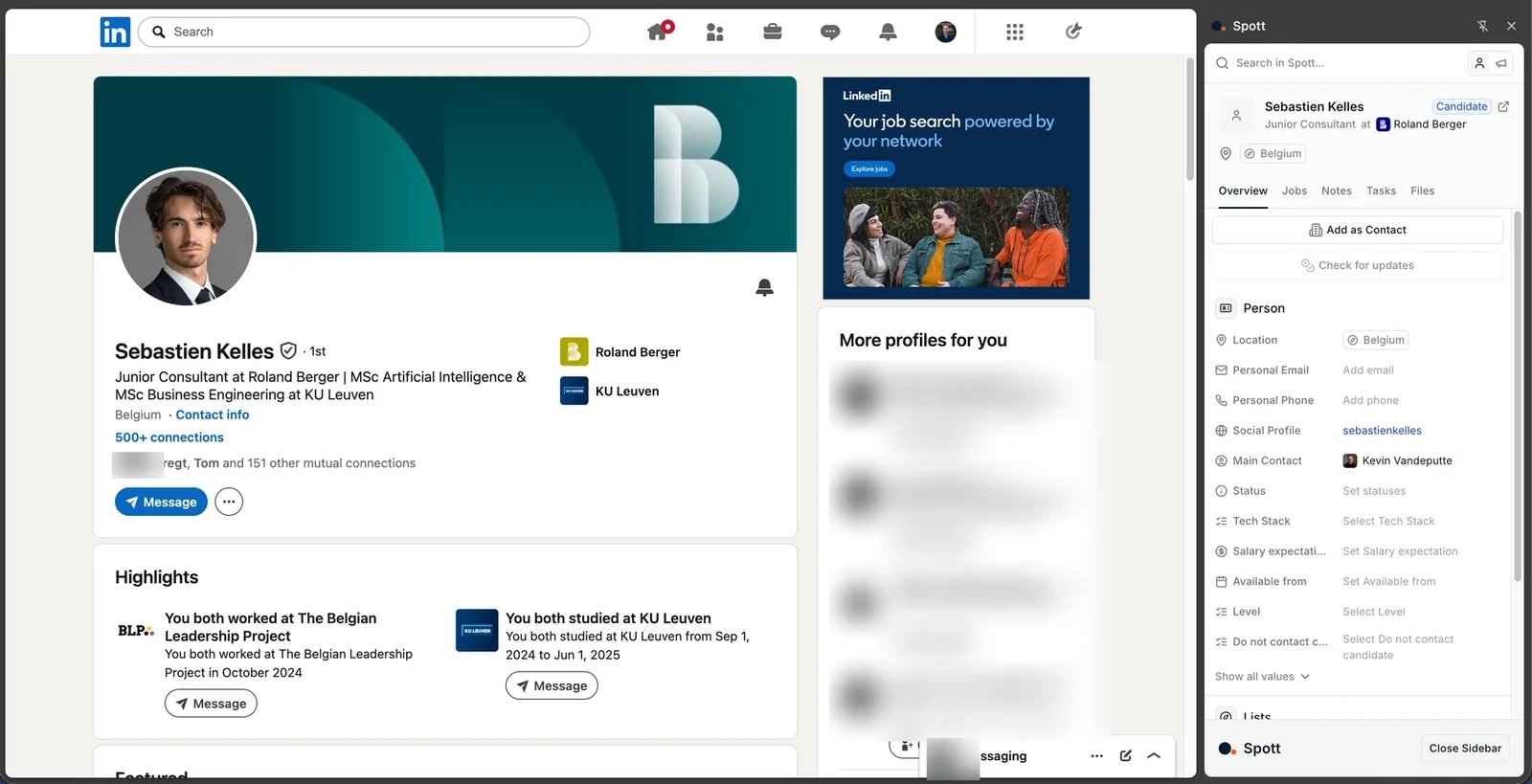
Task: Change Main Contact Kevin Vandeputte
Action: [x=1397, y=460]
